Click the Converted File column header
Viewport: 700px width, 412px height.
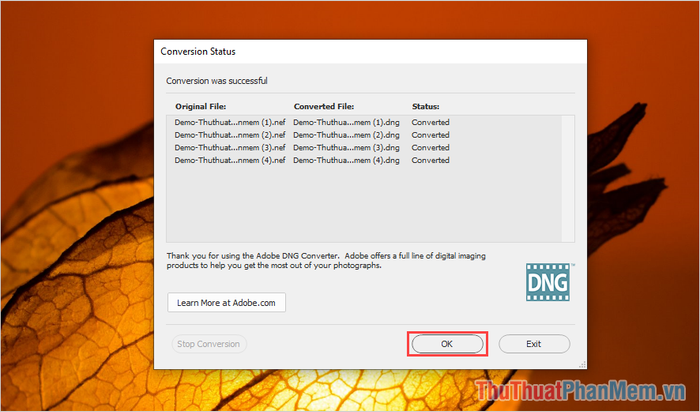324,106
